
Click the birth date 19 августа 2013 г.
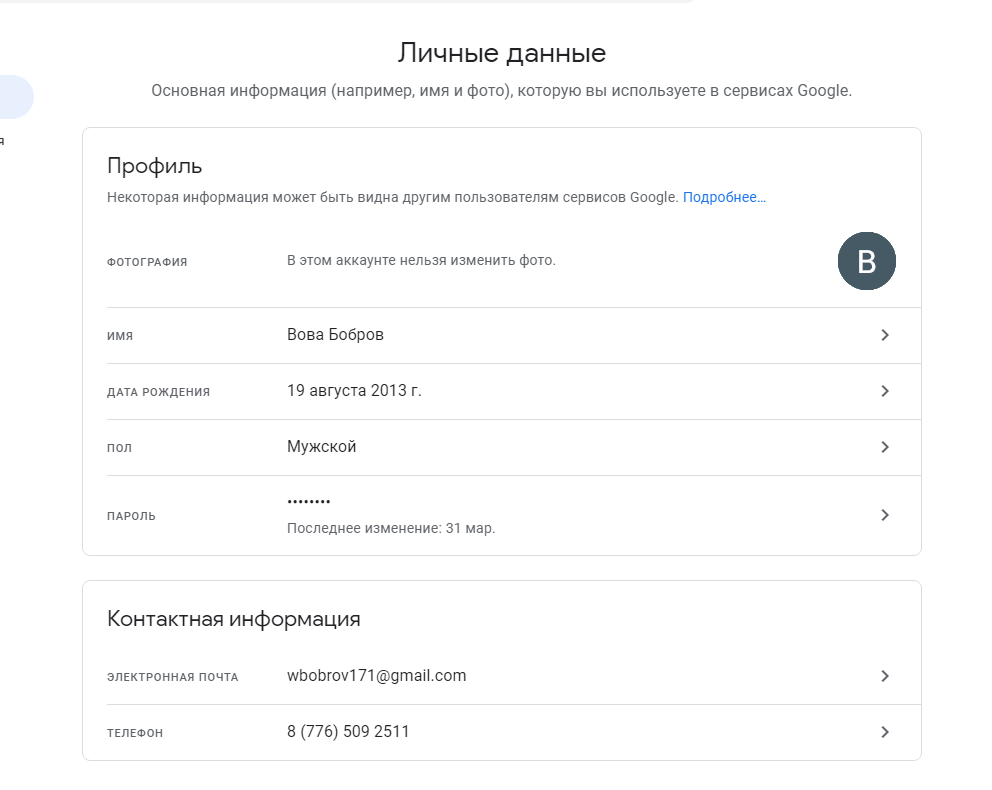pyautogui.click(x=354, y=390)
